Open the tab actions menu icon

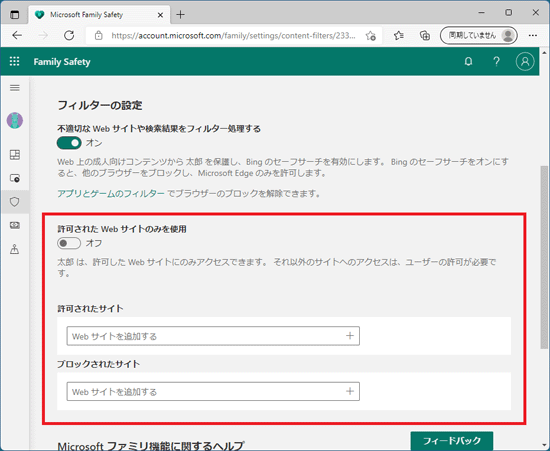point(14,15)
